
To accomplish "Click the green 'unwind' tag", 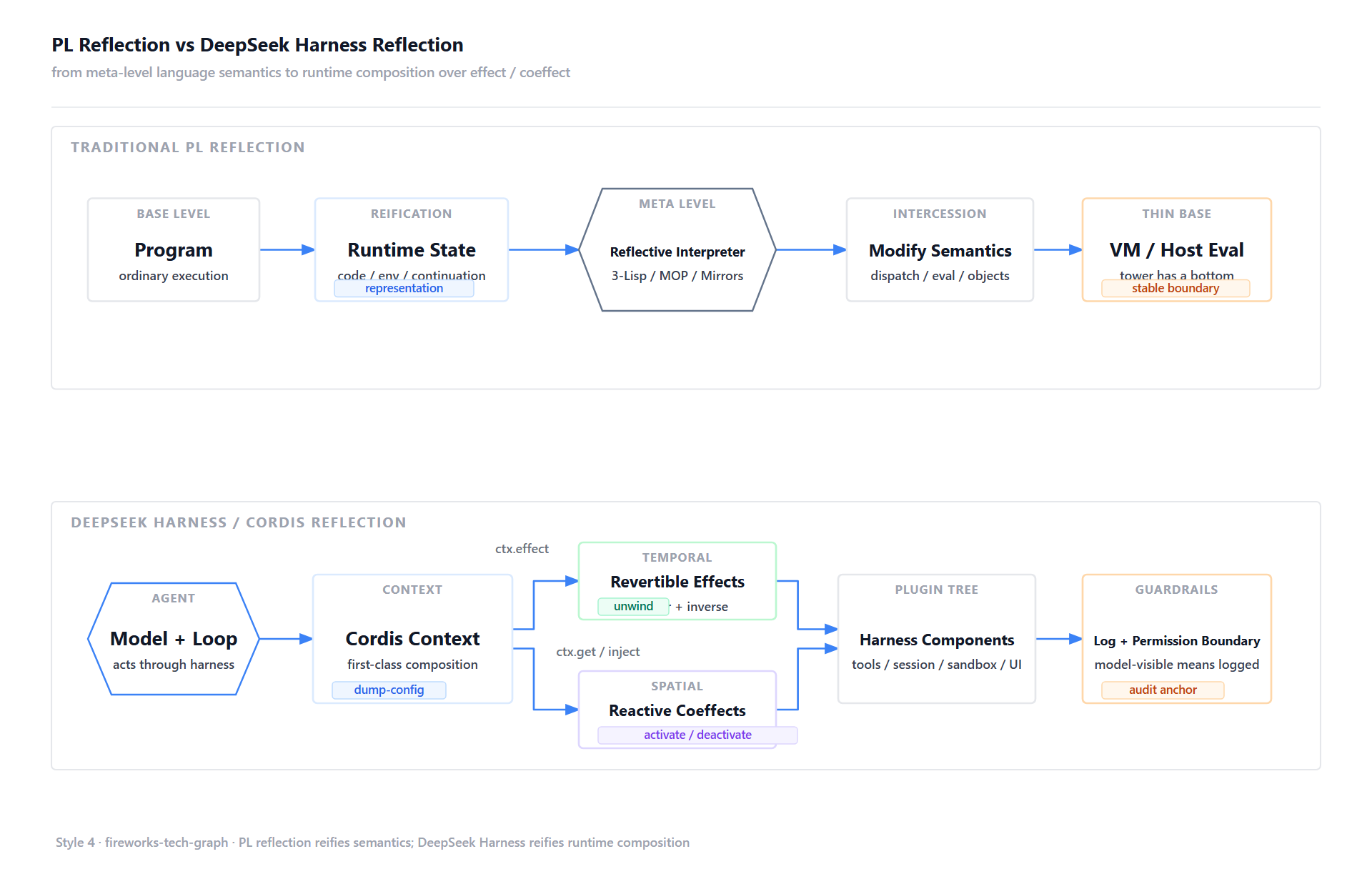I will pyautogui.click(x=633, y=606).
